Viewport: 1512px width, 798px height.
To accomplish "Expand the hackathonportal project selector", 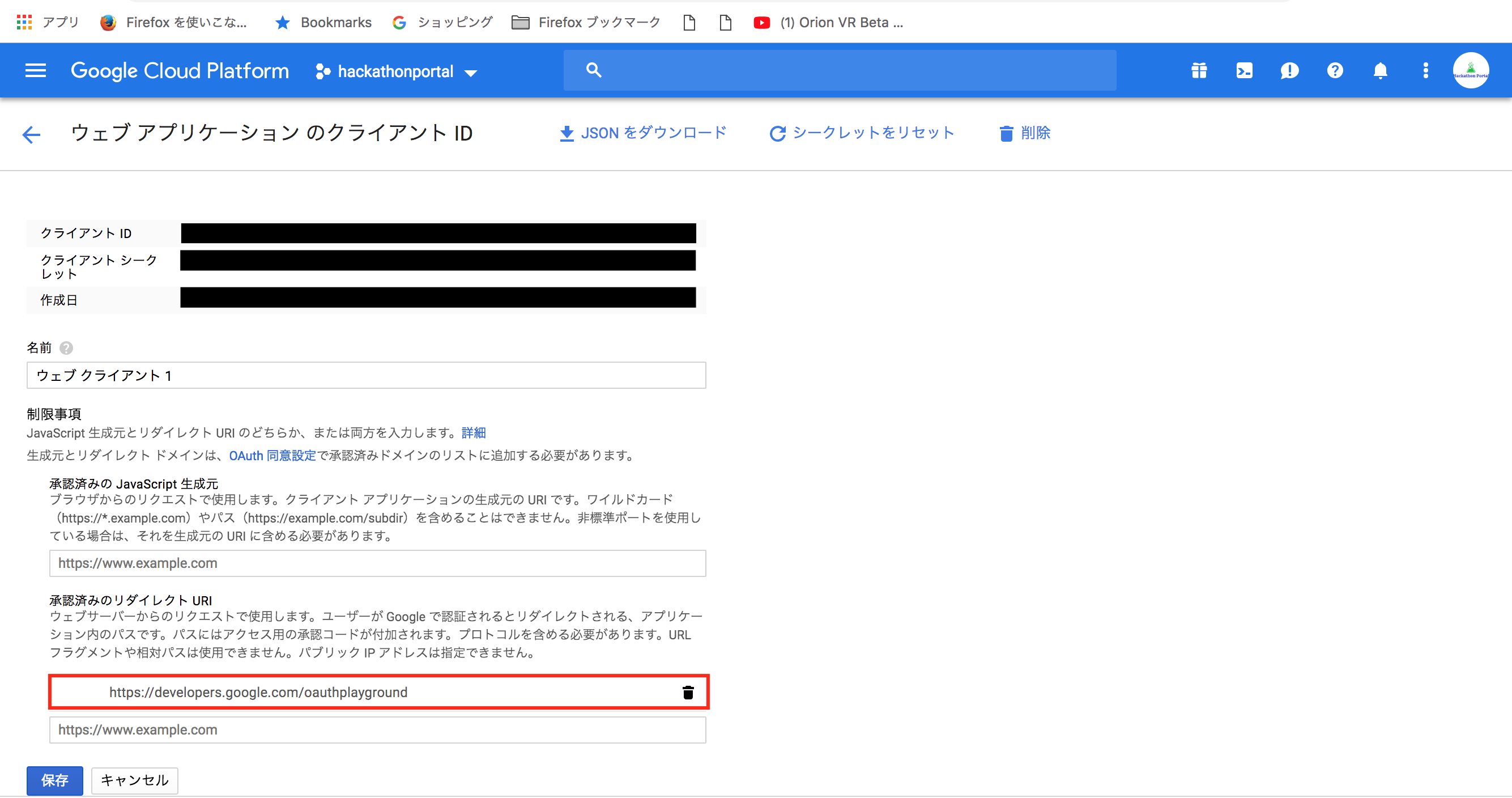I will click(397, 71).
